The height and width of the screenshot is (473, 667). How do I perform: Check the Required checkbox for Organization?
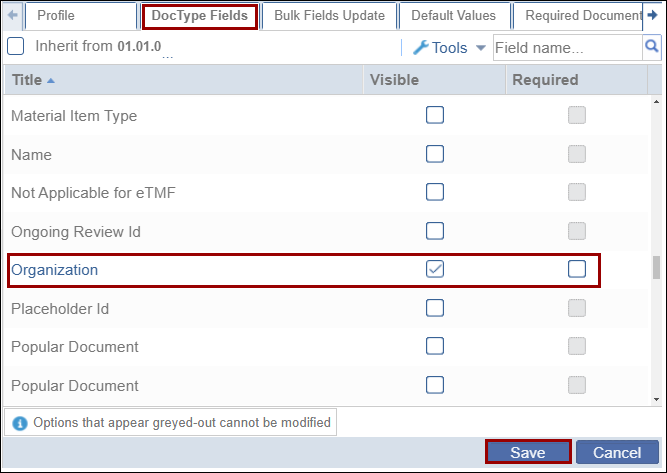click(x=577, y=269)
